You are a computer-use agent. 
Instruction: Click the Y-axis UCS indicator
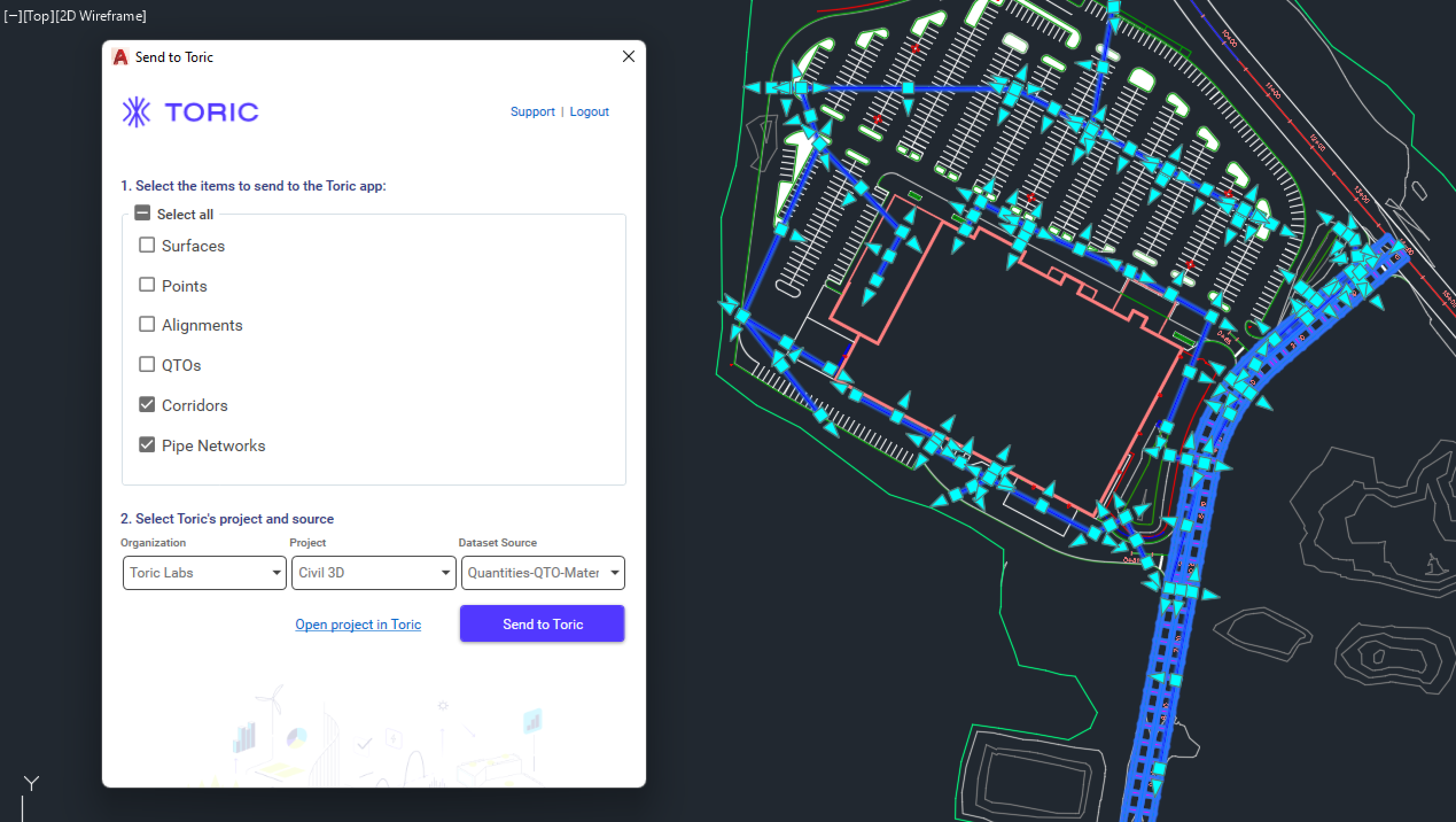click(32, 782)
